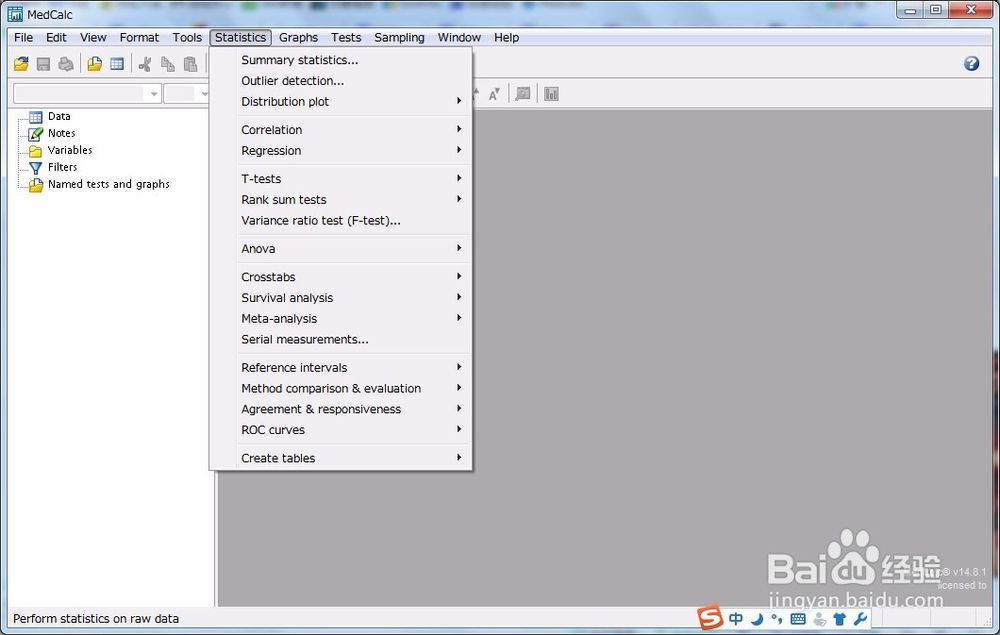Expand the Reference intervals submenu
Screen dimensions: 1000x635
[x=351, y=368]
